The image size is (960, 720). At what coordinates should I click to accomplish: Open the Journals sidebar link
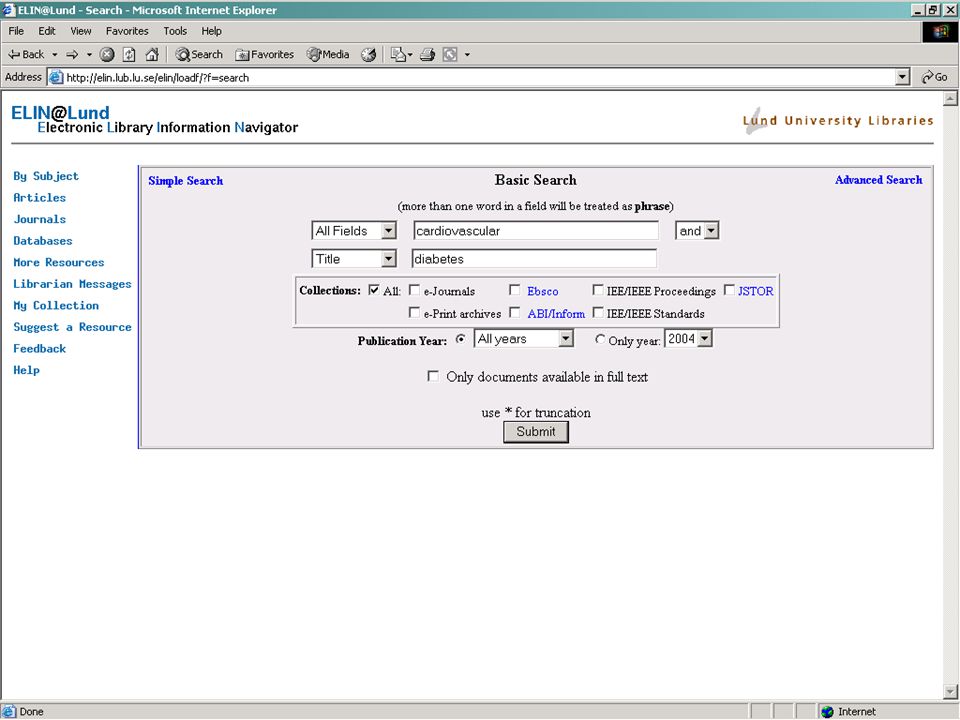[x=39, y=219]
